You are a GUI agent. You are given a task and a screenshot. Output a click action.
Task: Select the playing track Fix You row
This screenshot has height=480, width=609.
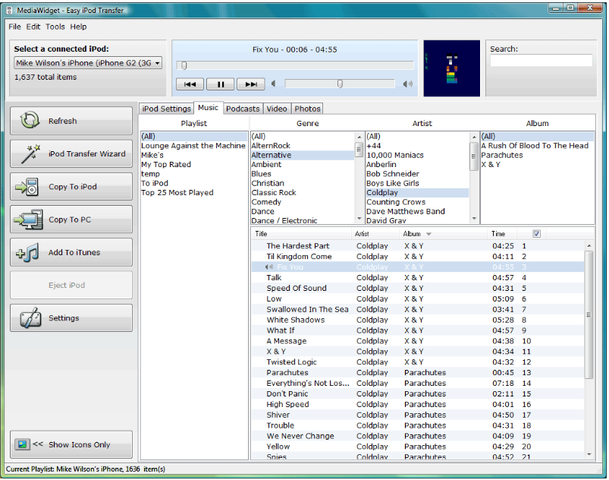tap(418, 267)
